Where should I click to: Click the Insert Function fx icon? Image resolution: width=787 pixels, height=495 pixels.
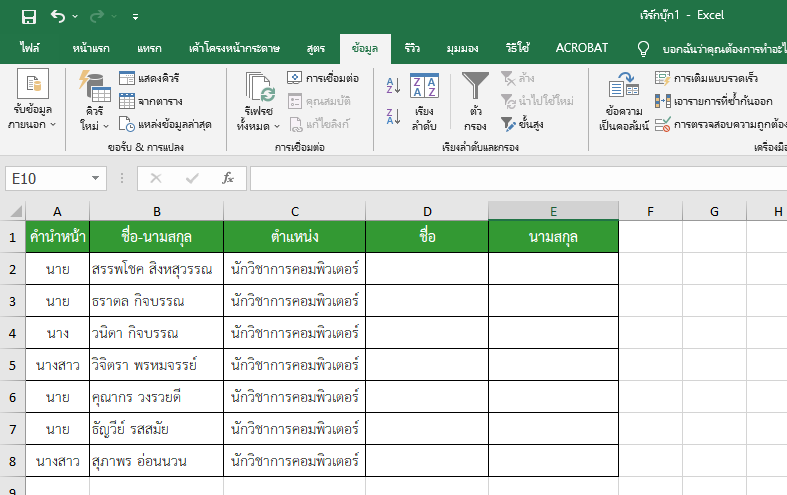(228, 178)
